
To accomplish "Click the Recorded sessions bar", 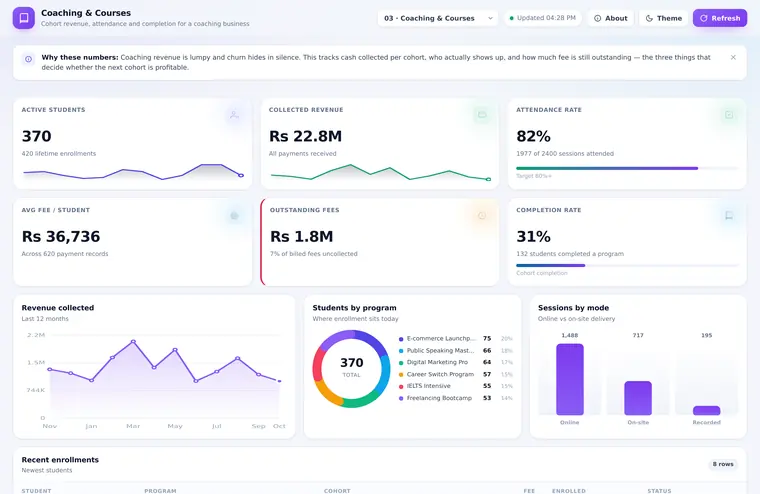I will click(707, 410).
